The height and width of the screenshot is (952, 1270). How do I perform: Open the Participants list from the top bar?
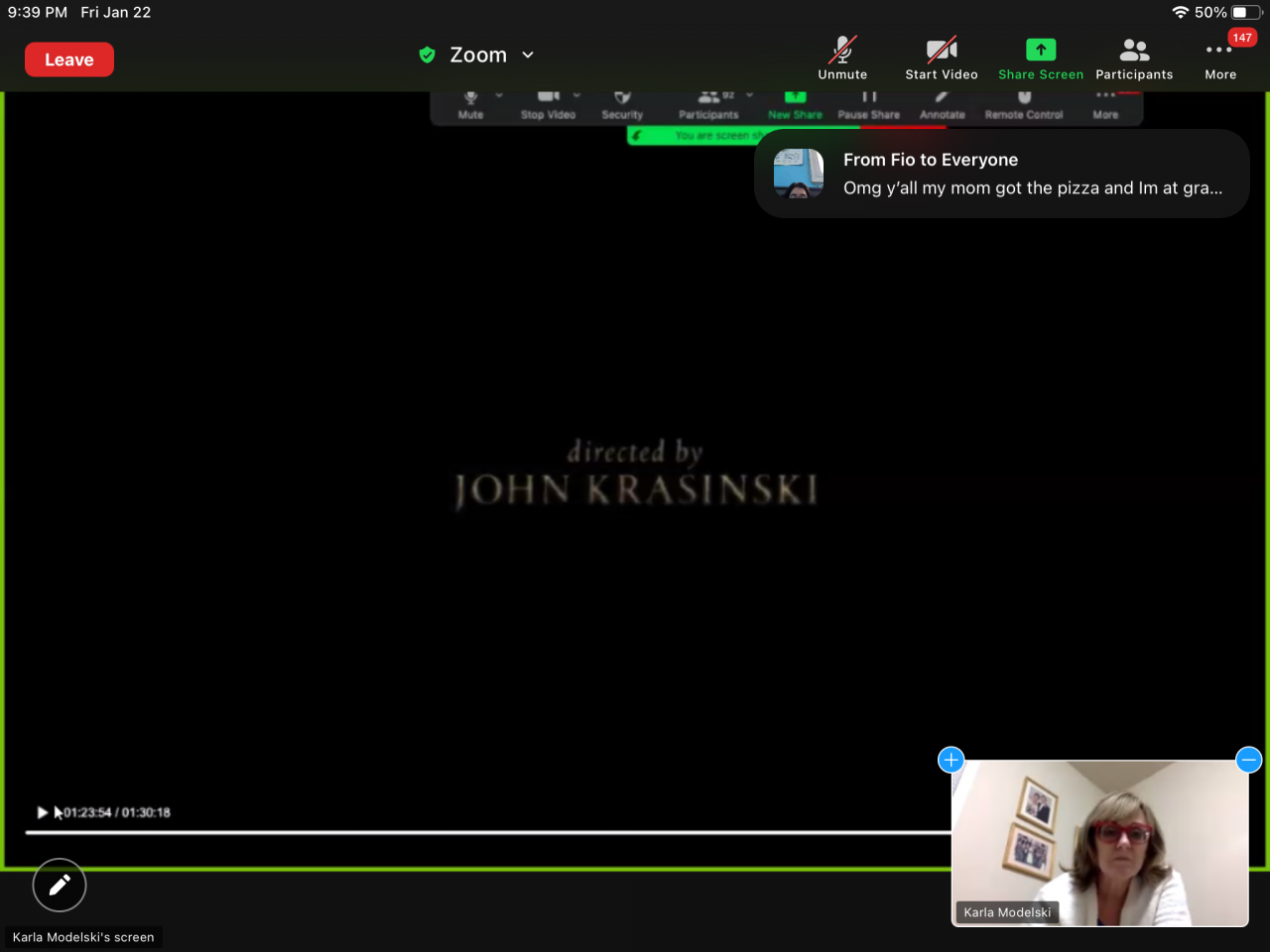(x=1134, y=59)
